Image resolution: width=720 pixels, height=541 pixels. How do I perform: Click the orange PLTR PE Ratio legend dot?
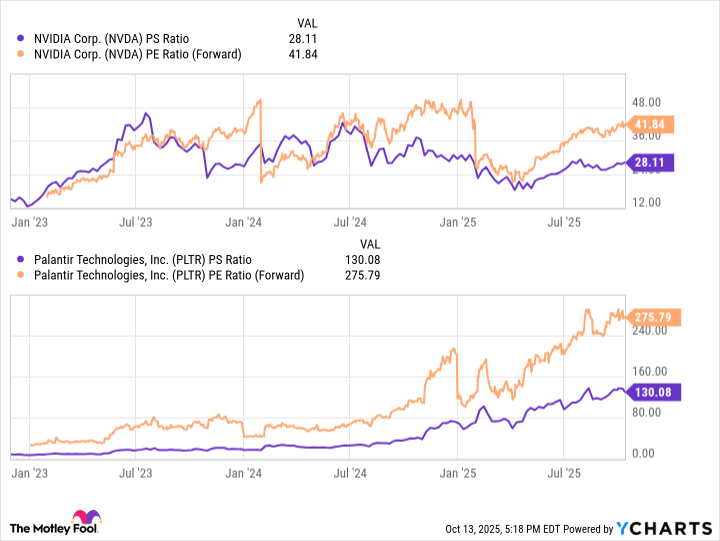(23, 275)
